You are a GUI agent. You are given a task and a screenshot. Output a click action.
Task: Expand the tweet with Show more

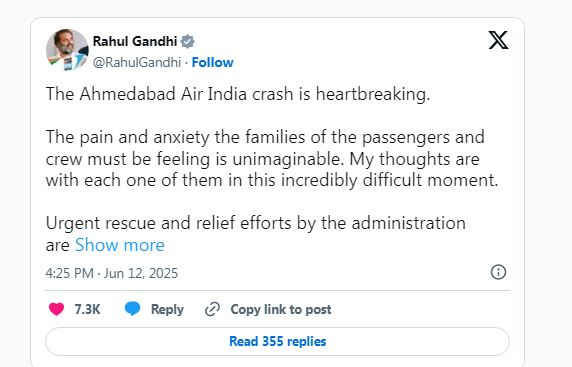120,245
